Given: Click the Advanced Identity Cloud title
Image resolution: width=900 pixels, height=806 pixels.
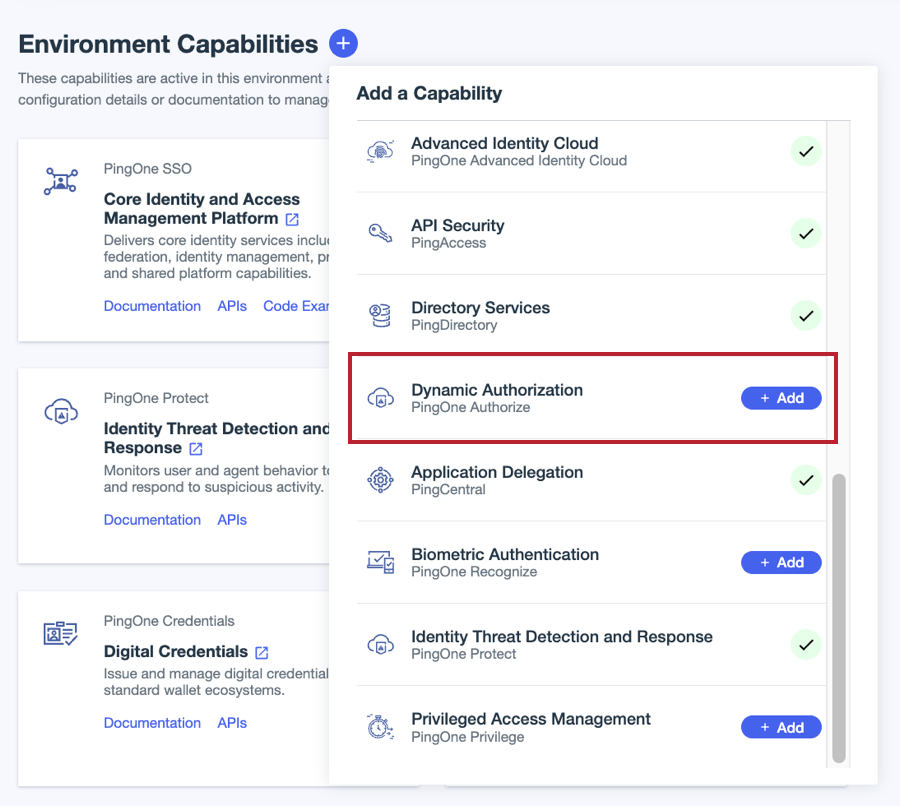Looking at the screenshot, I should [505, 143].
